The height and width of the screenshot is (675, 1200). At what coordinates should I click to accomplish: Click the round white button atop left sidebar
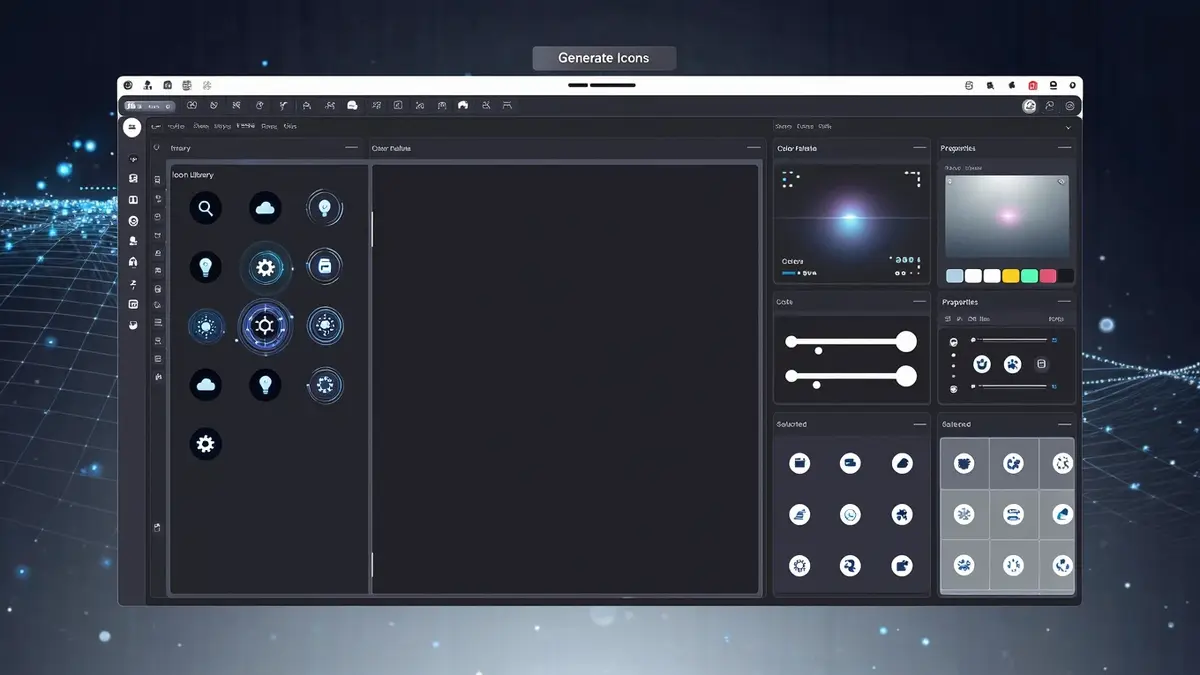132,127
